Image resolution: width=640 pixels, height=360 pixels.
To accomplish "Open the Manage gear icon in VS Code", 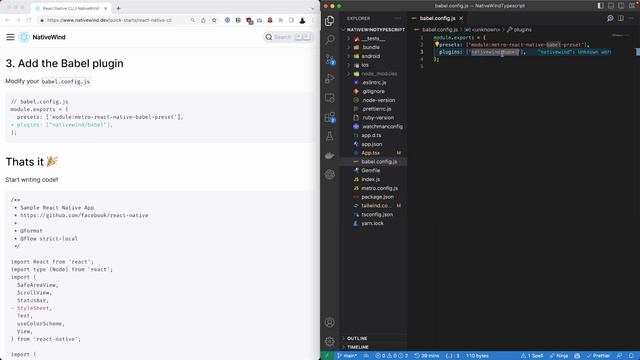I will point(330,341).
